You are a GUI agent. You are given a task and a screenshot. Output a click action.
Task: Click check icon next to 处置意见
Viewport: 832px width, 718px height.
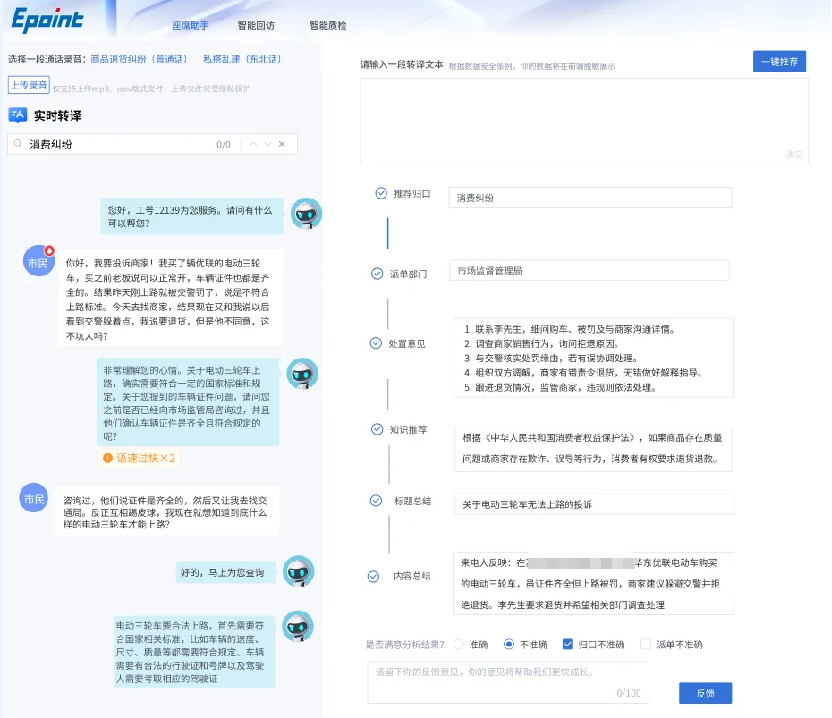pos(376,343)
